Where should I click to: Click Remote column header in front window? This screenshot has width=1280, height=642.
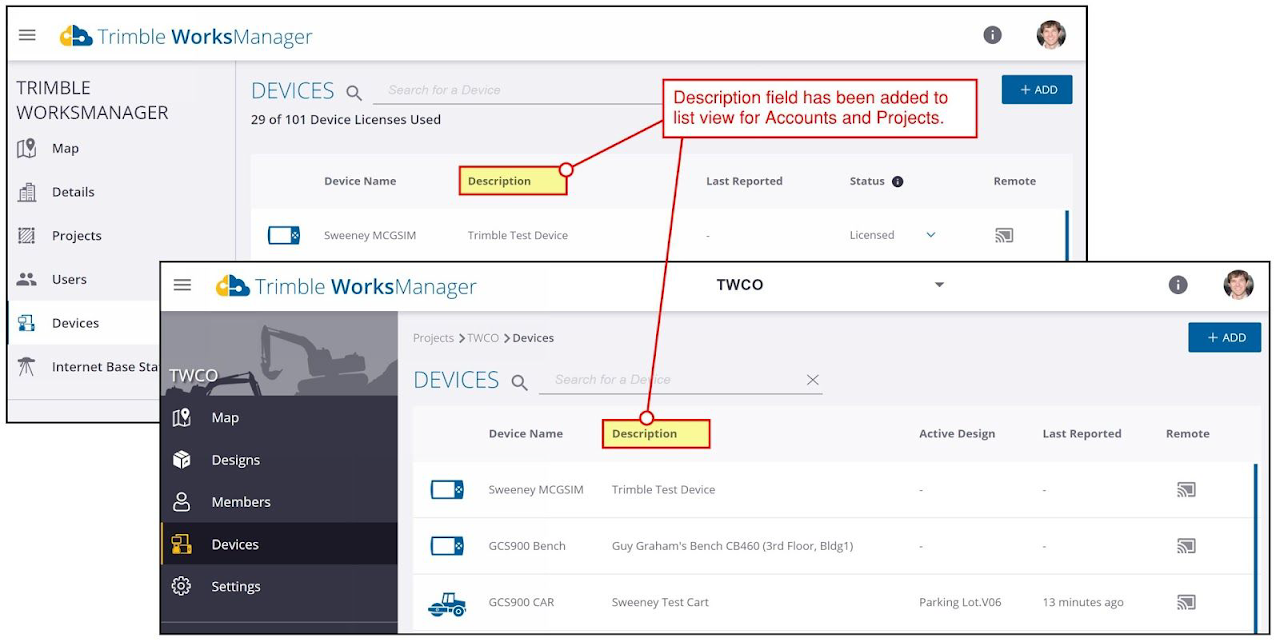coord(1187,434)
